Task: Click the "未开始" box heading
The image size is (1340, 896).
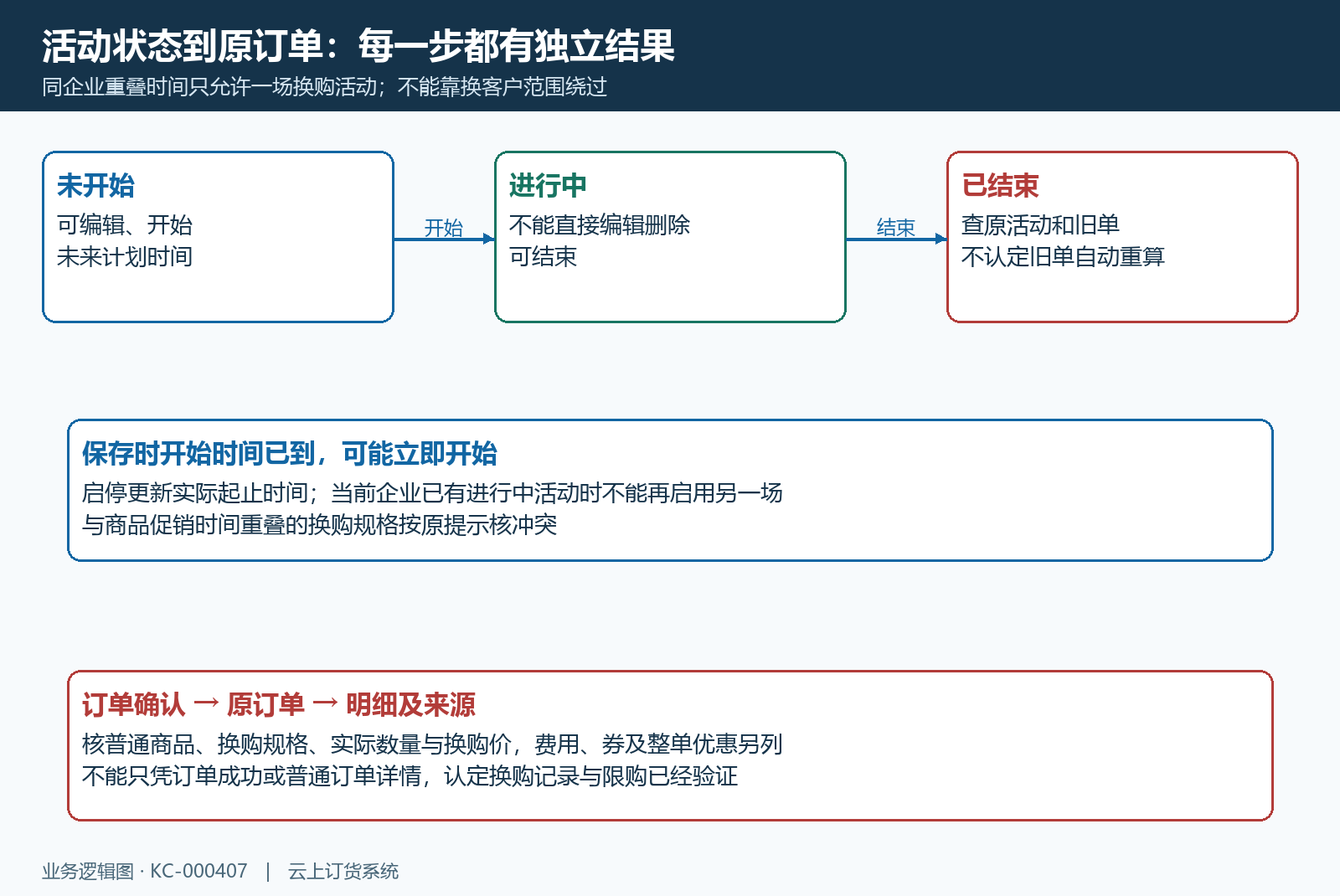Action: [x=95, y=185]
